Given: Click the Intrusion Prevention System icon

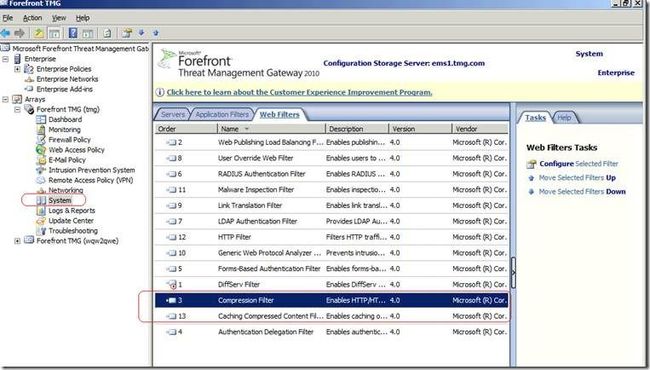Looking at the screenshot, I should click(x=41, y=170).
